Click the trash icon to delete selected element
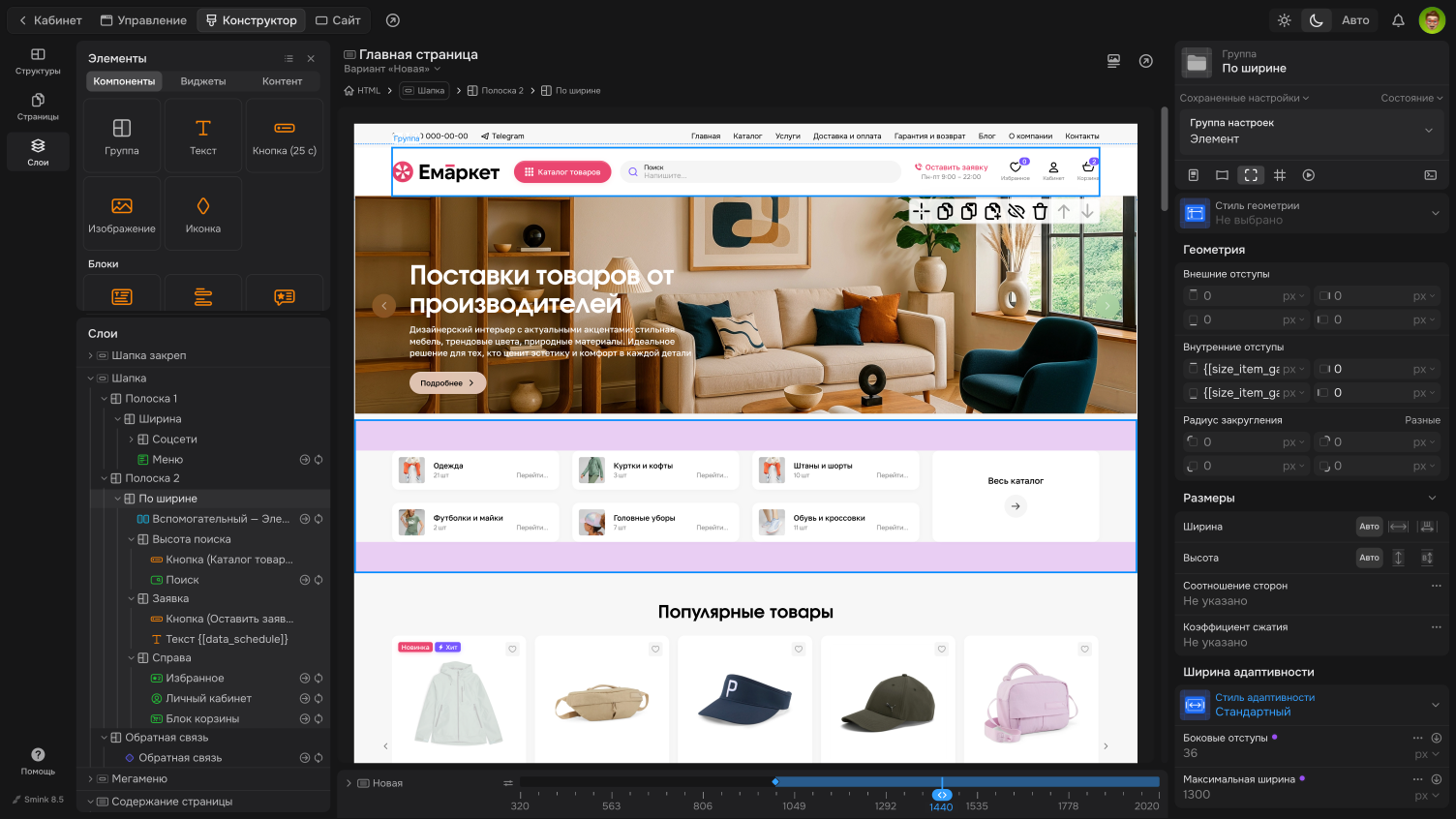 (x=1040, y=211)
